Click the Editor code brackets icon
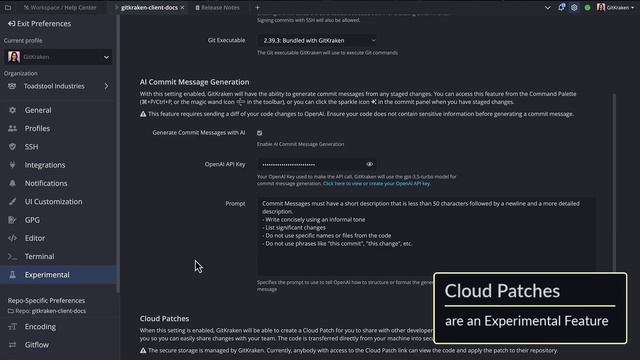The height and width of the screenshot is (360, 640). pos(13,238)
